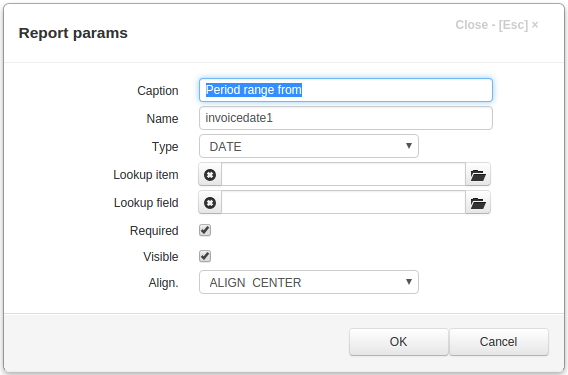Click the Required label text
Image resolution: width=568 pixels, height=375 pixels.
coord(154,231)
